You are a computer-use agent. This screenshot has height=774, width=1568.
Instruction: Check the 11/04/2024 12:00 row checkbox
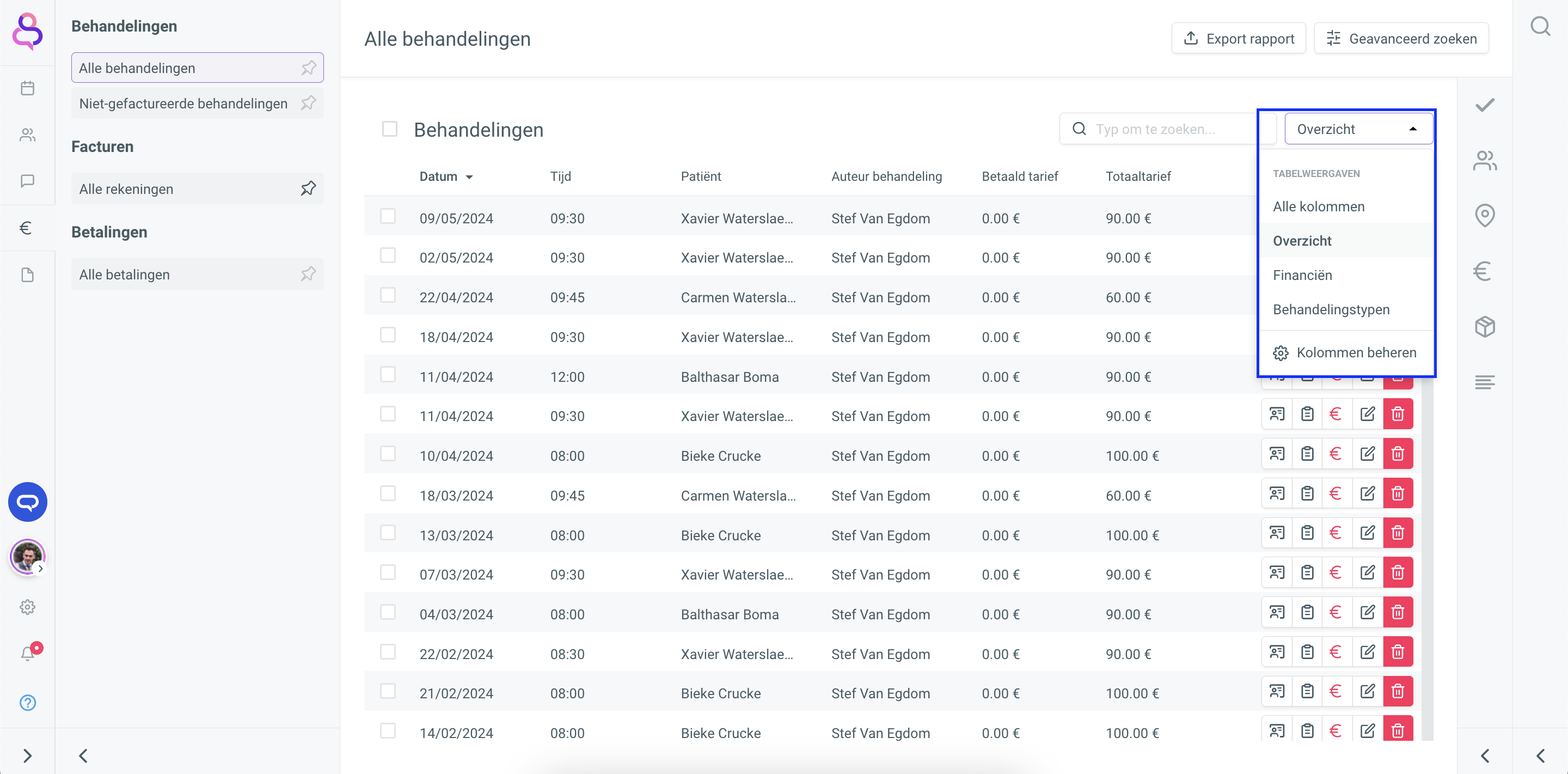(388, 374)
